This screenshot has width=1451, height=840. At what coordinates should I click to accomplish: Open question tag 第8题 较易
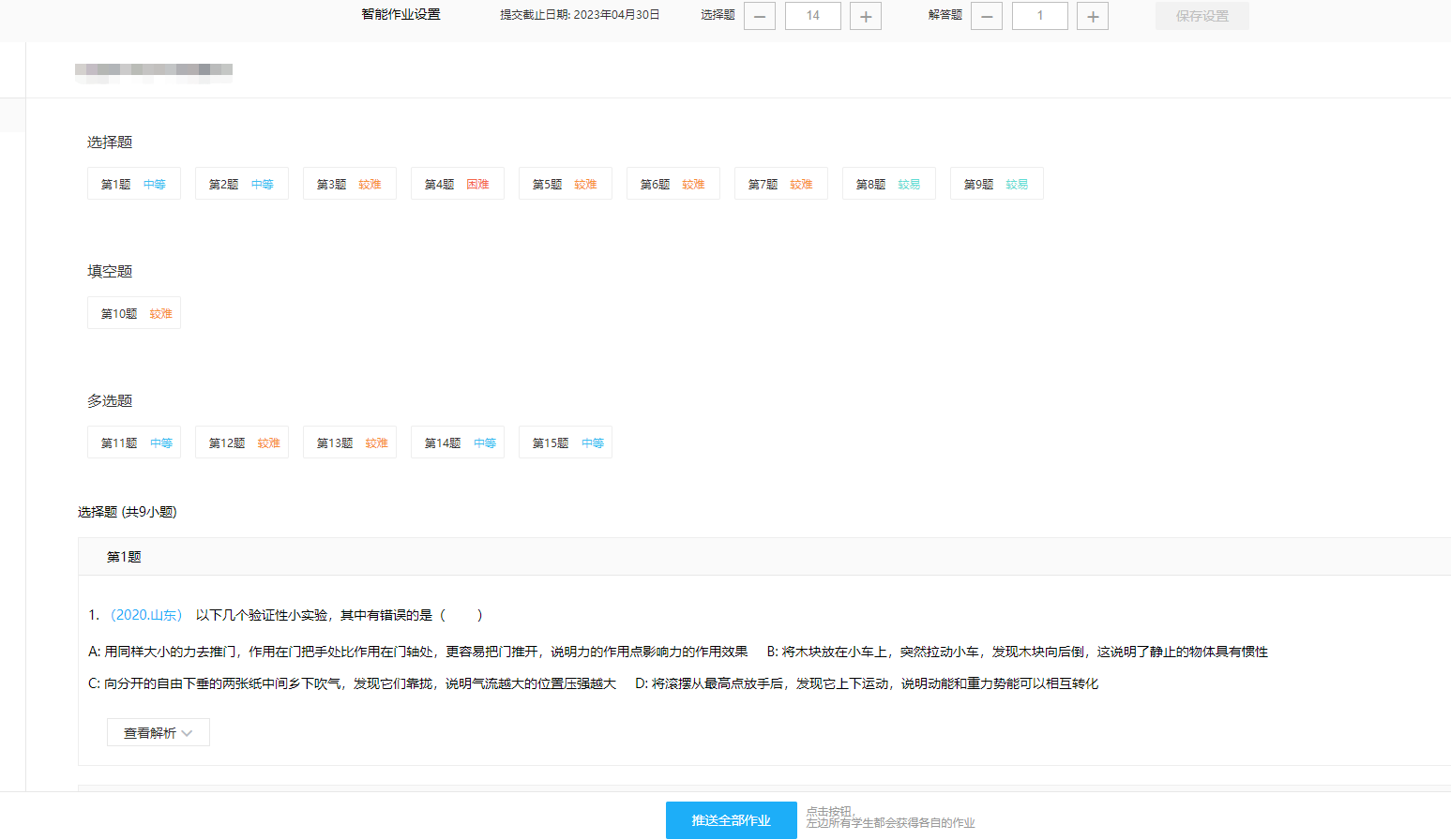point(888,184)
